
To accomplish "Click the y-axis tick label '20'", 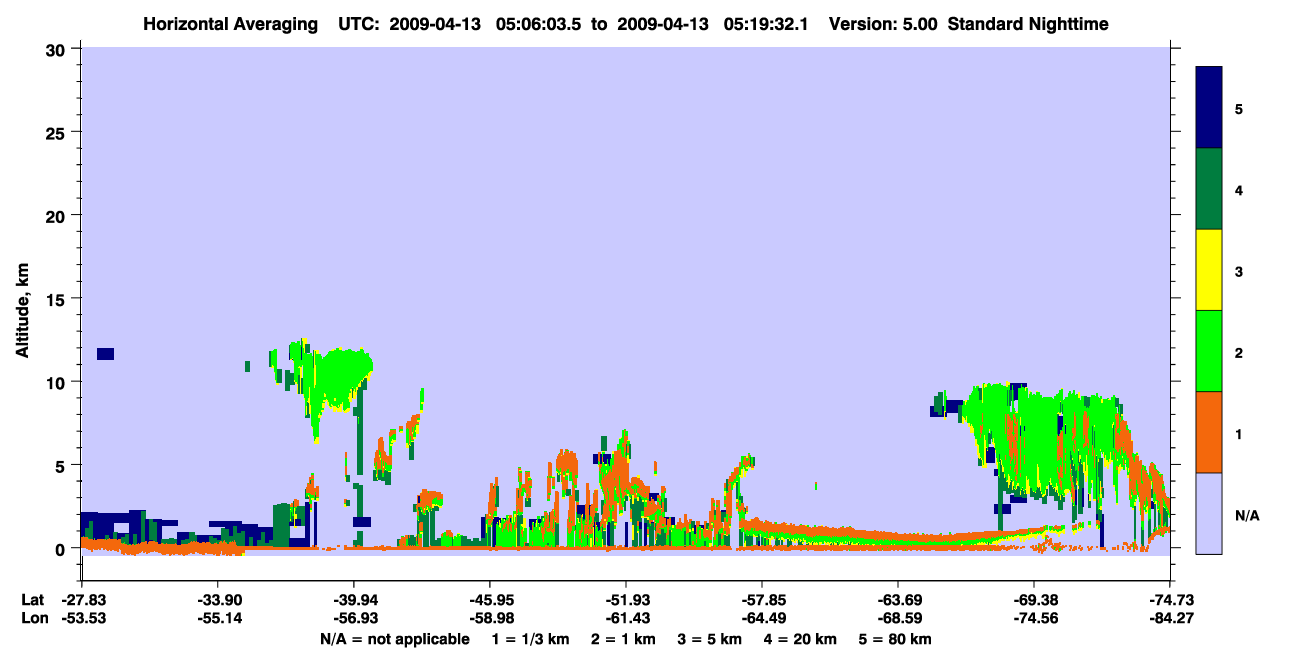I will point(58,215).
